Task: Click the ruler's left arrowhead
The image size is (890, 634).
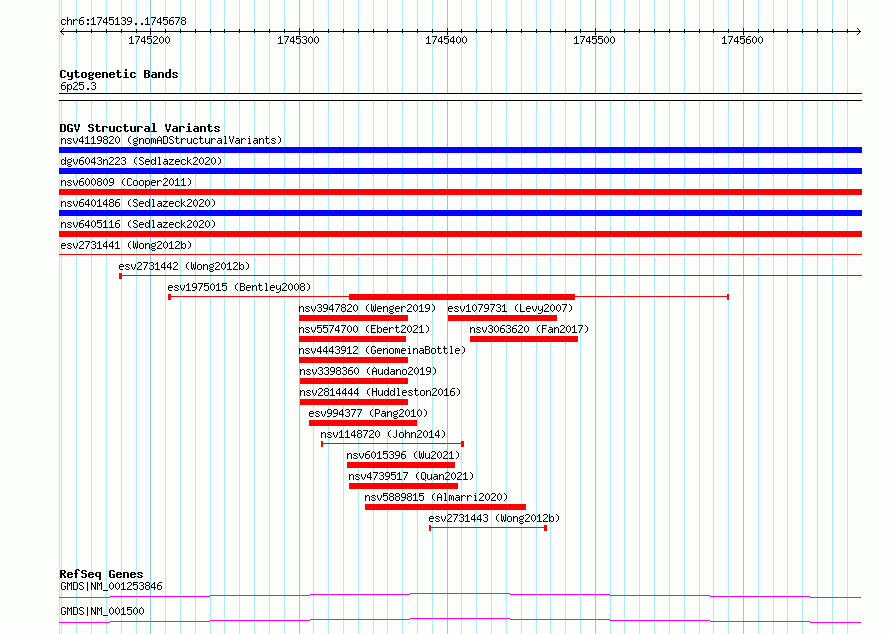Action: (x=62, y=32)
